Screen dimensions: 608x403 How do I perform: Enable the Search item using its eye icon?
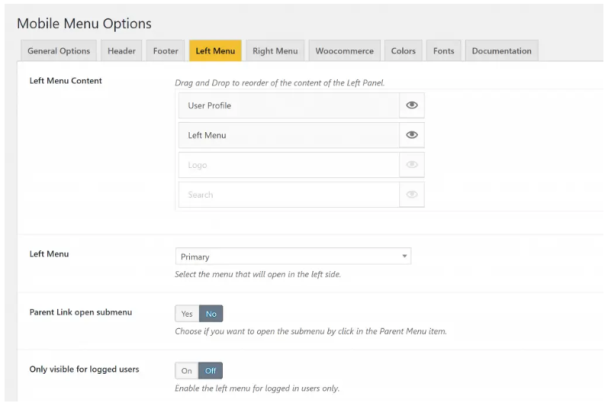point(411,195)
